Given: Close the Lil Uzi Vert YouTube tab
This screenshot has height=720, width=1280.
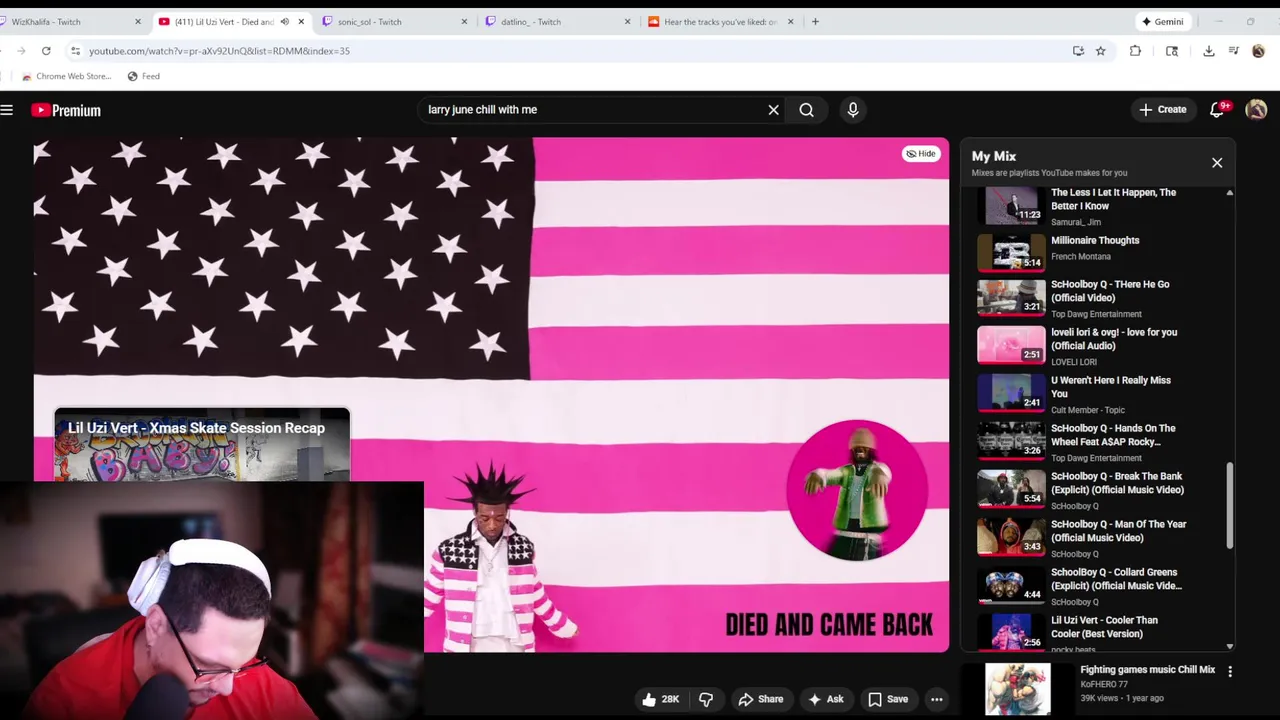Looking at the screenshot, I should point(301,21).
